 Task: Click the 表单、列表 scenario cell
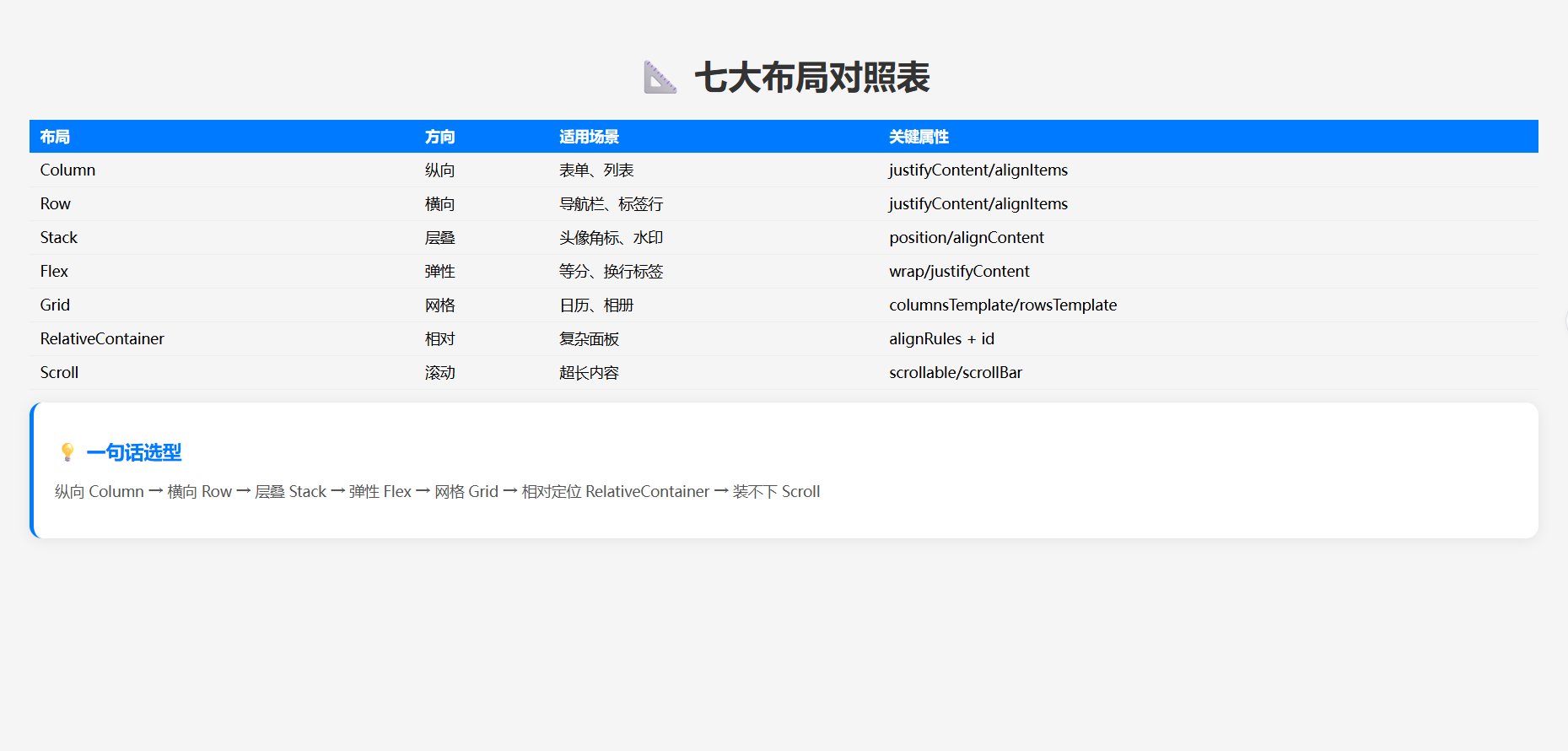point(596,170)
